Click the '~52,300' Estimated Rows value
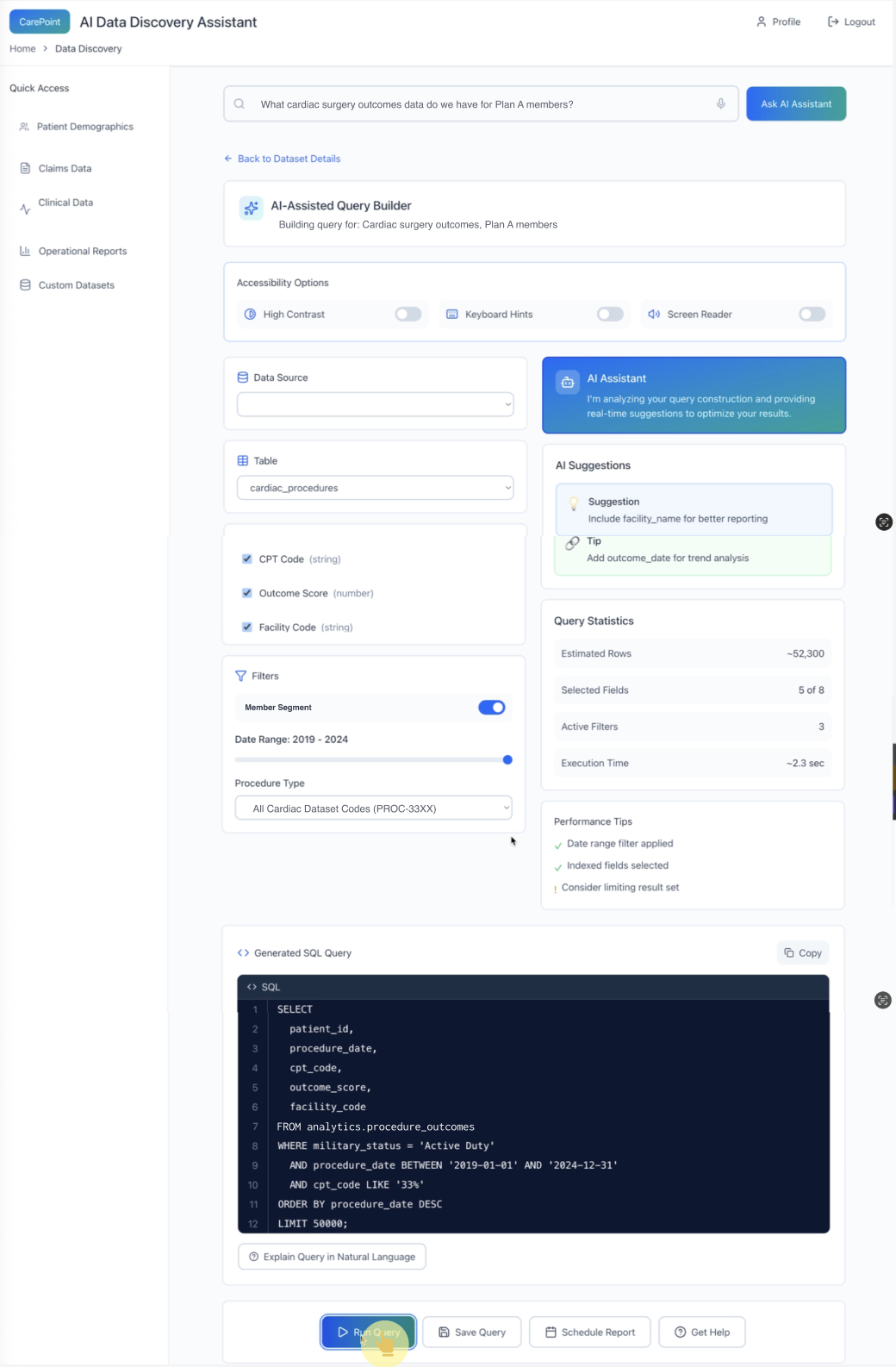This screenshot has width=896, height=1367. [806, 653]
